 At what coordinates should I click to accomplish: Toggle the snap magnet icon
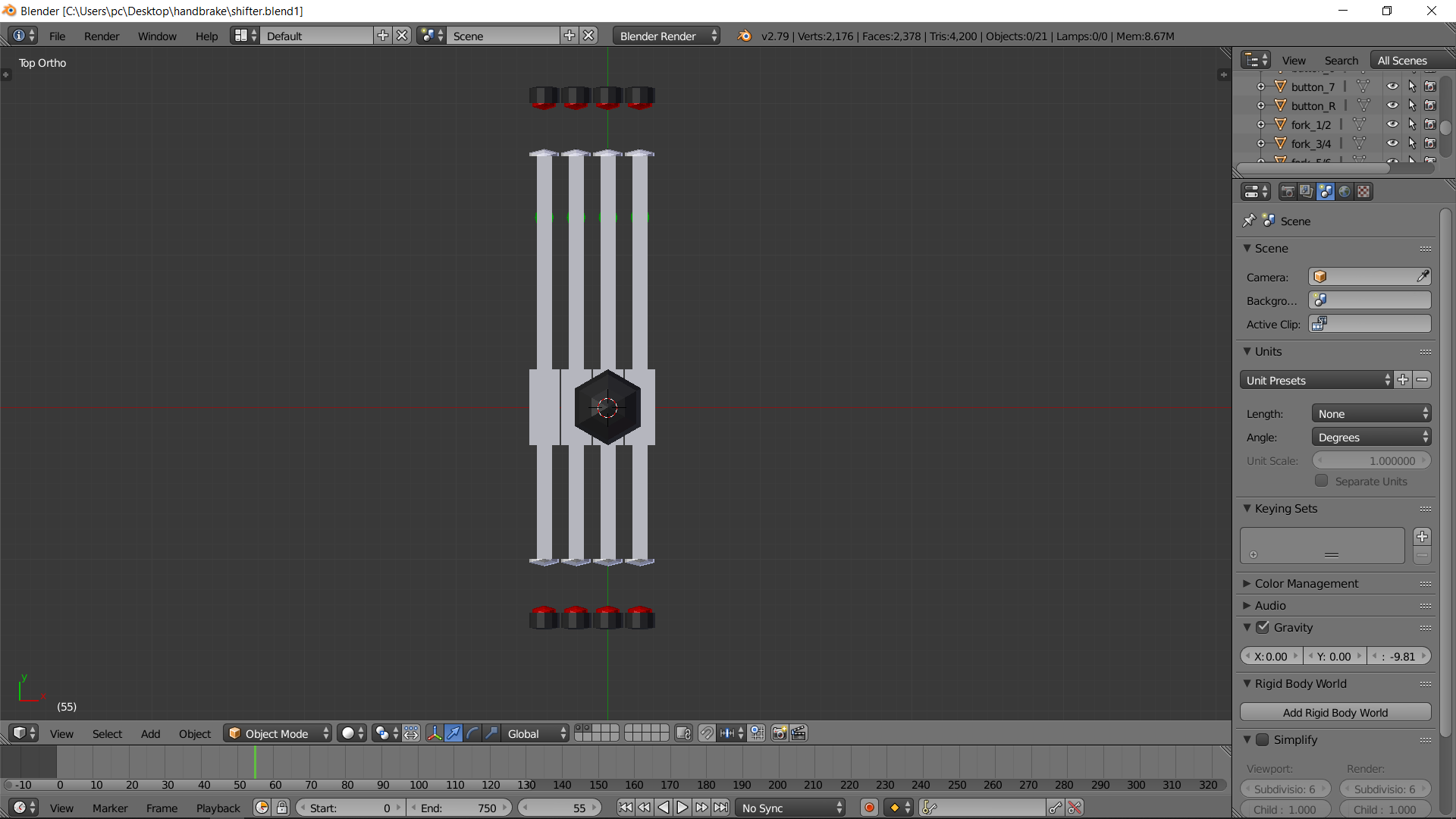point(706,733)
